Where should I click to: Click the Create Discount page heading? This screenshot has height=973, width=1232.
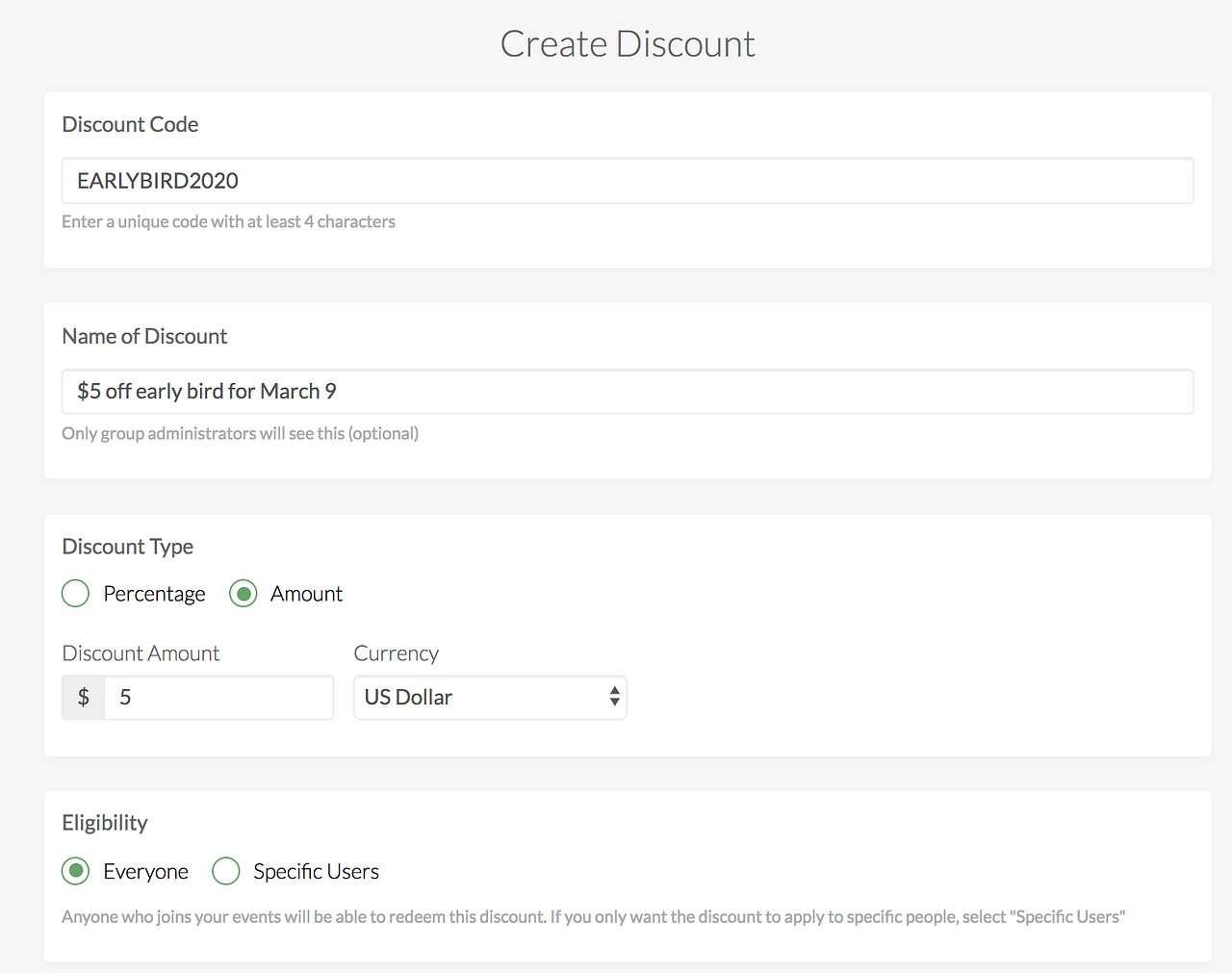click(628, 44)
